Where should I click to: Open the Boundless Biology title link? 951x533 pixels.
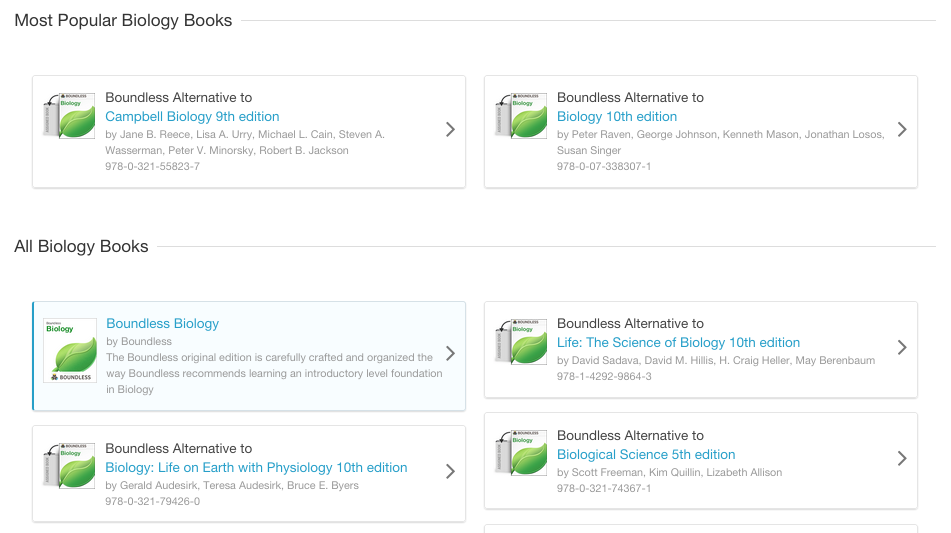[163, 323]
